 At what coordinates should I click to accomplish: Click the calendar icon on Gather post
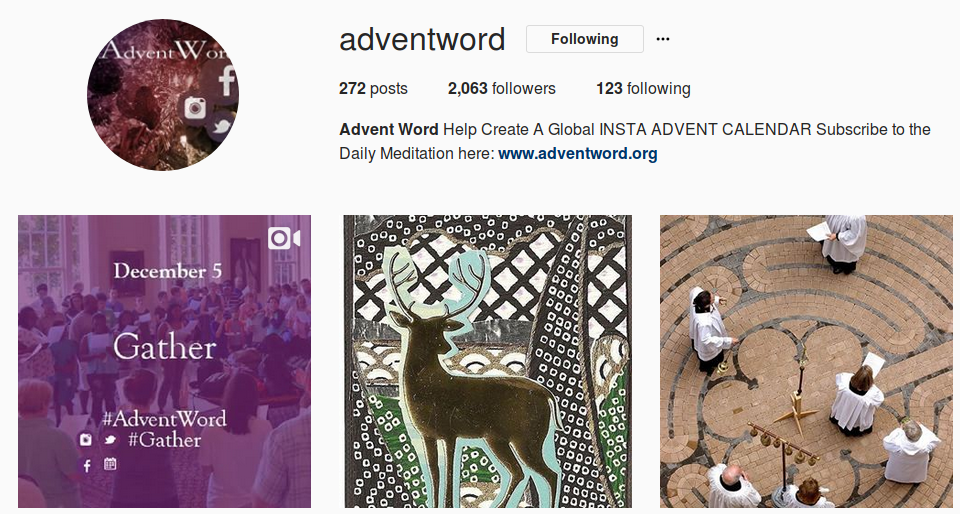point(110,464)
